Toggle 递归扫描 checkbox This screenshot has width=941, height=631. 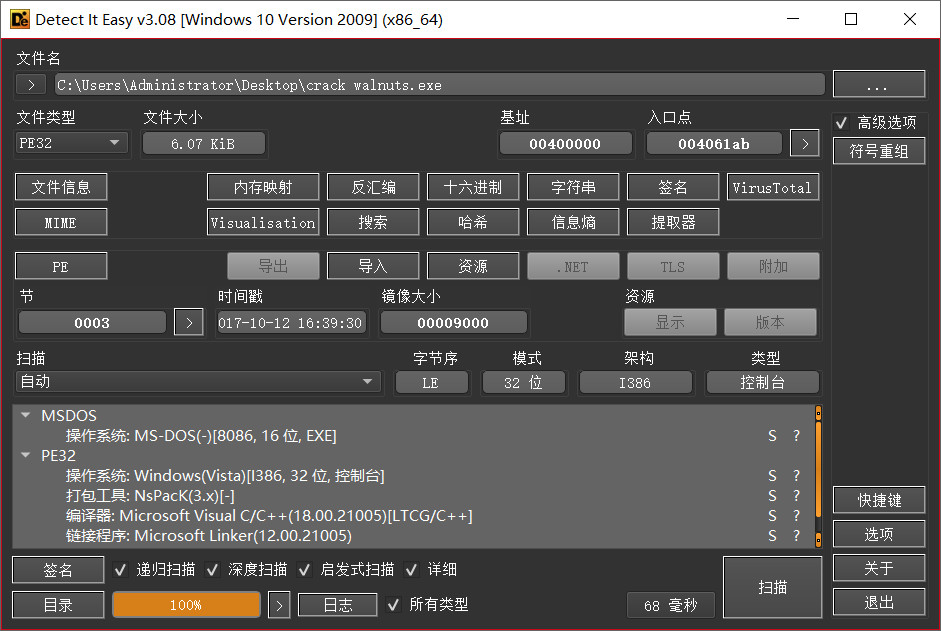click(x=121, y=569)
